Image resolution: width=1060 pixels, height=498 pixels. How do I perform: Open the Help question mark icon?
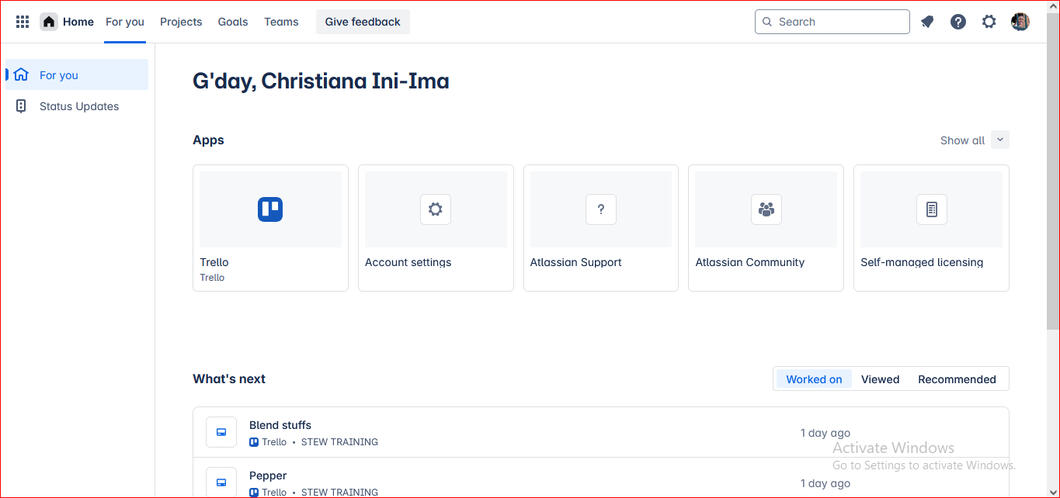[x=958, y=22]
